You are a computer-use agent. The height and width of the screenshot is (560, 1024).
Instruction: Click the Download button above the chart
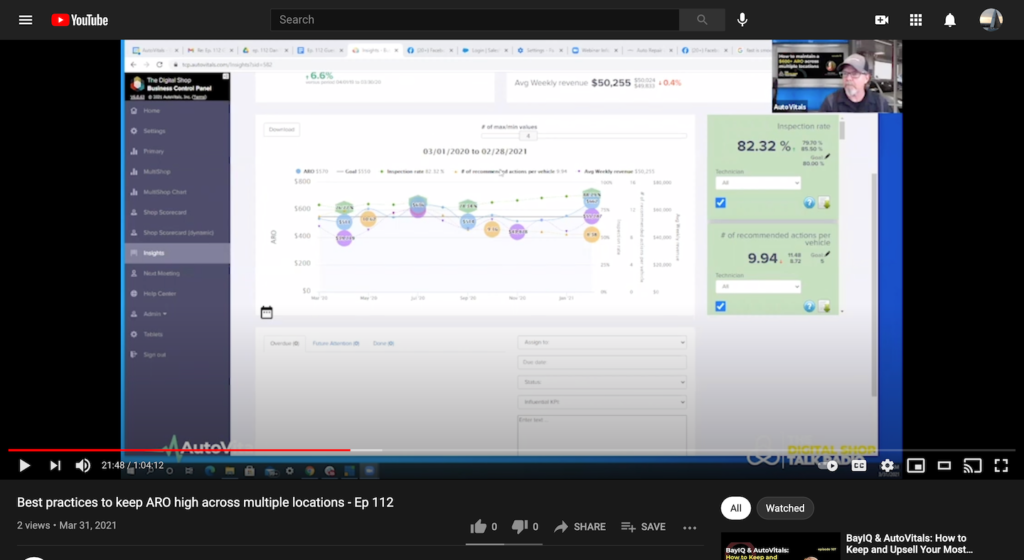tap(281, 129)
